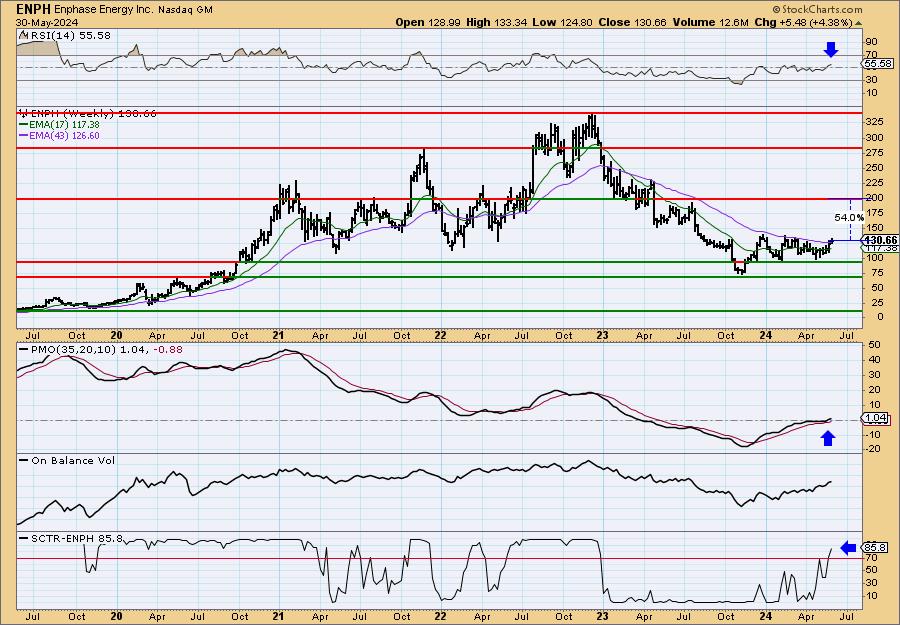Click the Volume 12.6M value
Image resolution: width=900 pixels, height=625 pixels.
710,22
